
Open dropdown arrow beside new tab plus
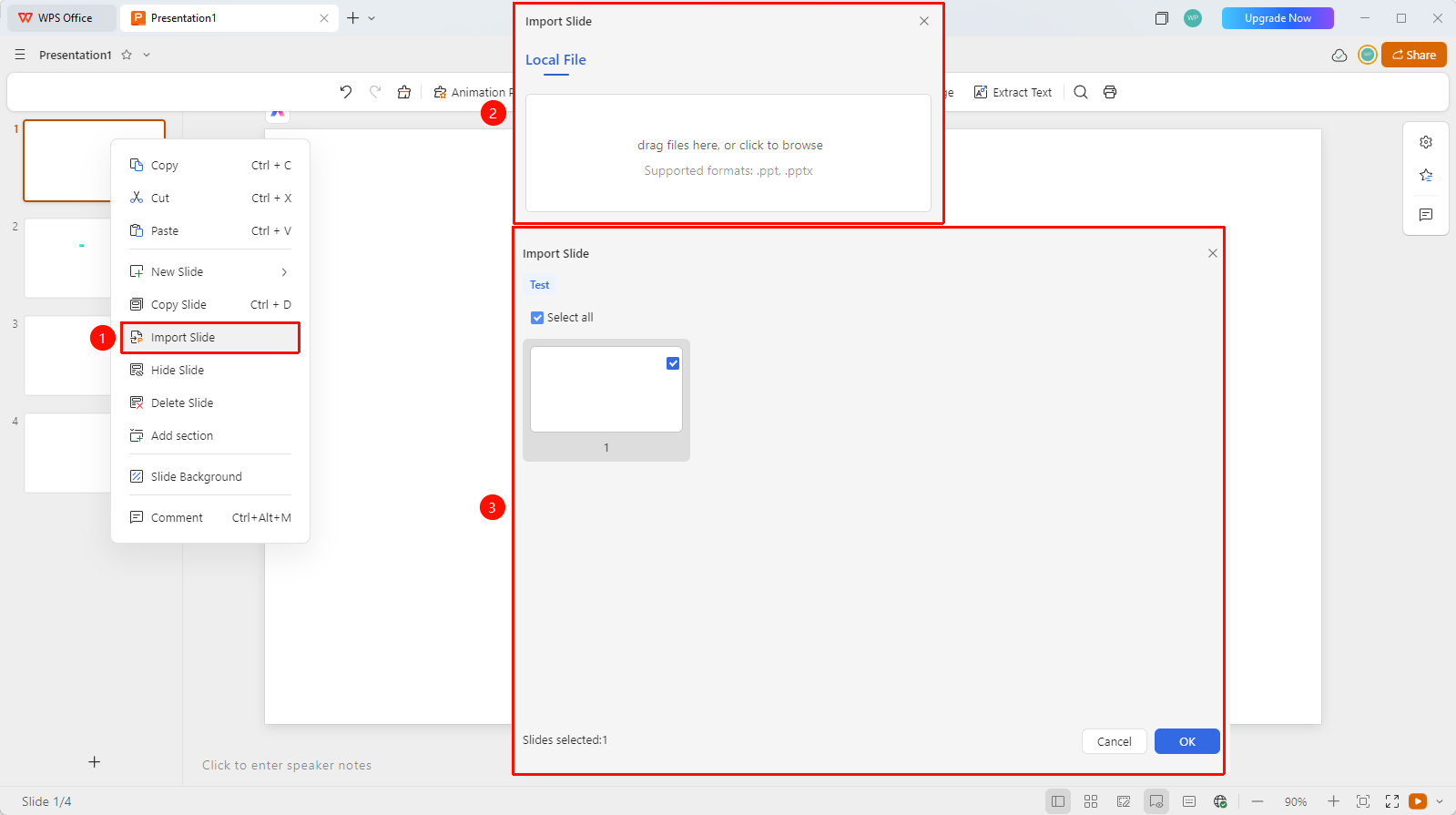tap(372, 18)
